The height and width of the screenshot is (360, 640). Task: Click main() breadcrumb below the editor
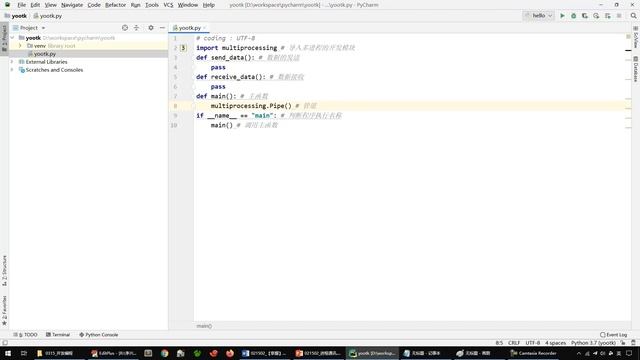(204, 326)
